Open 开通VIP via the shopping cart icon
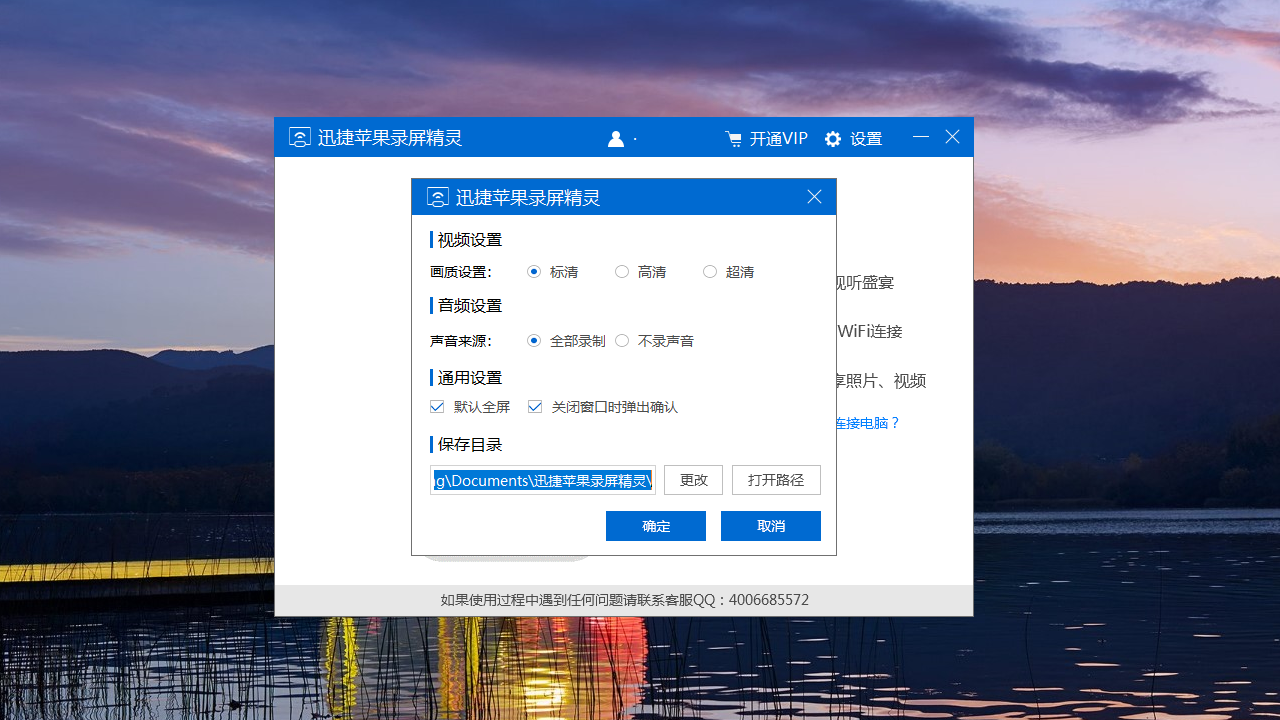Viewport: 1280px width, 720px height. pos(735,138)
